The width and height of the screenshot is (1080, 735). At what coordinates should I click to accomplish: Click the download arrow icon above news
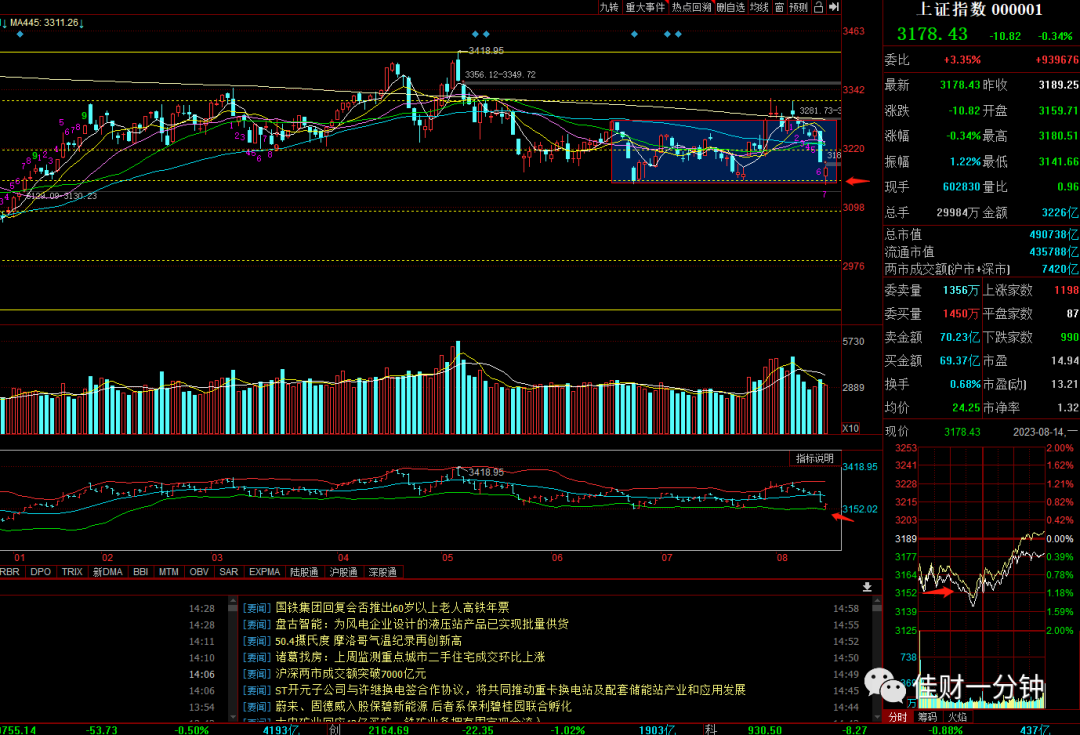(867, 587)
